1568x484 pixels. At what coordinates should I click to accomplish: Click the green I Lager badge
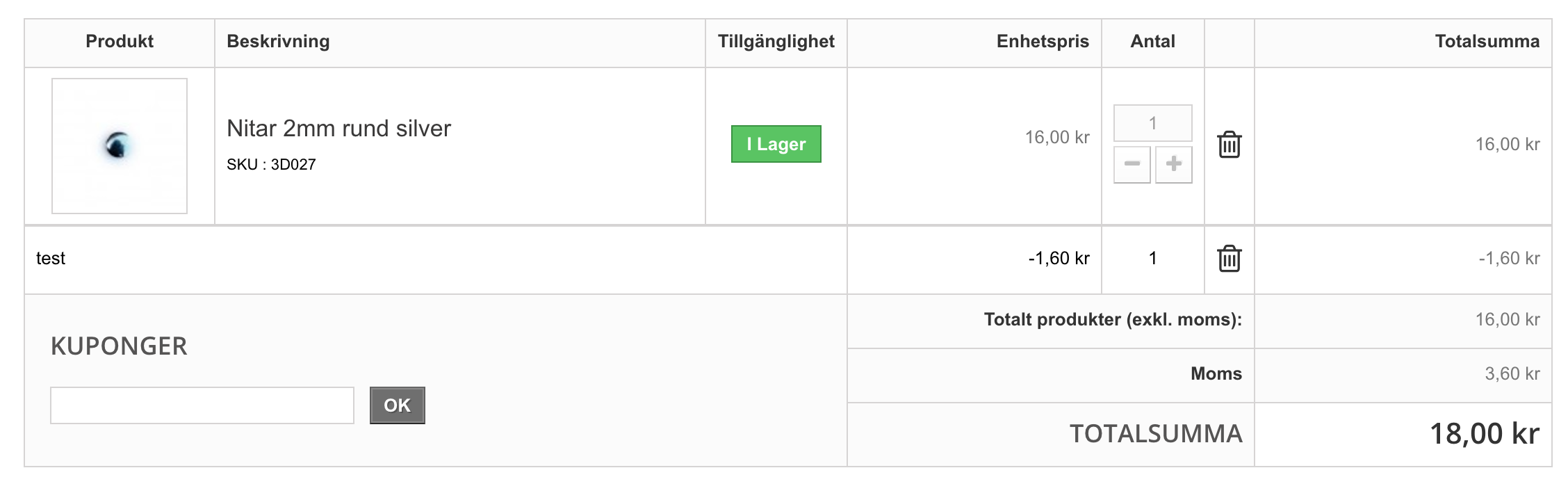776,144
